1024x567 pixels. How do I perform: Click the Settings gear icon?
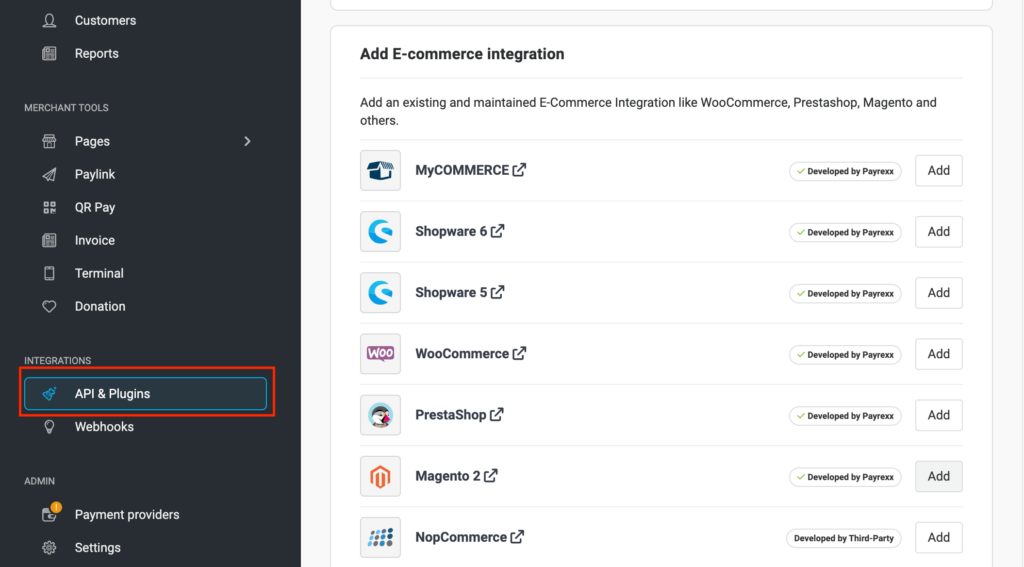tap(49, 547)
